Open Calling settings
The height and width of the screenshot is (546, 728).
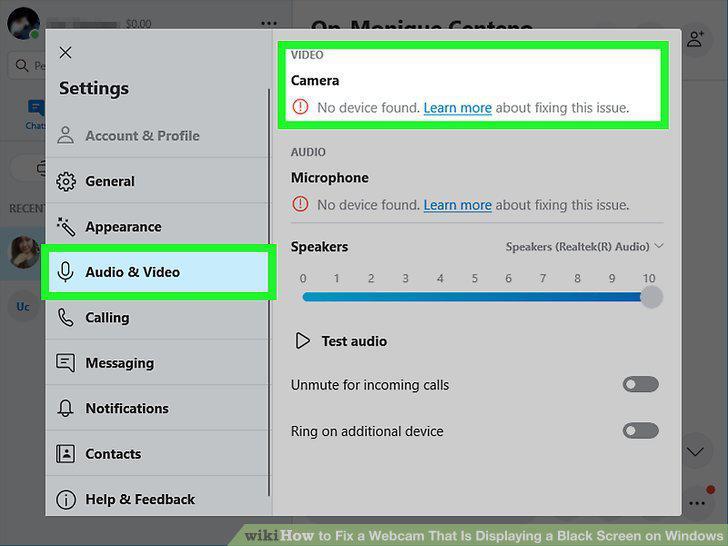point(158,318)
